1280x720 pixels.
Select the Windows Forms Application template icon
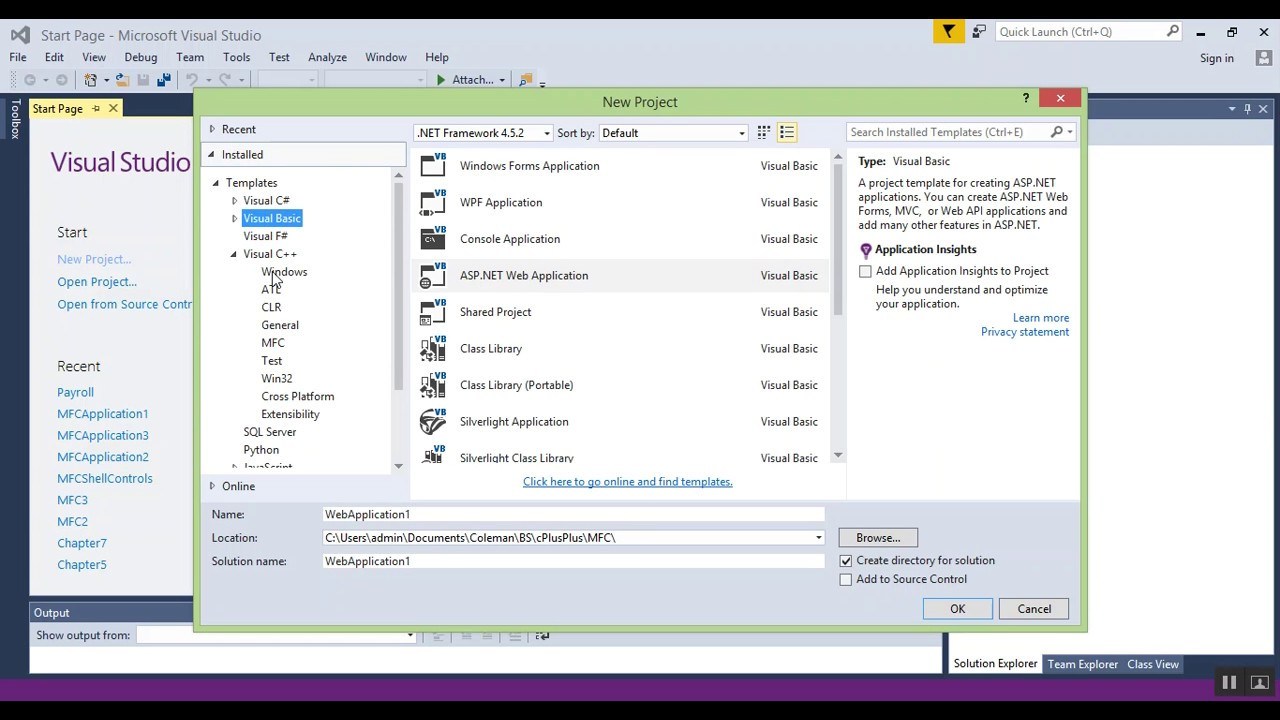pyautogui.click(x=432, y=165)
